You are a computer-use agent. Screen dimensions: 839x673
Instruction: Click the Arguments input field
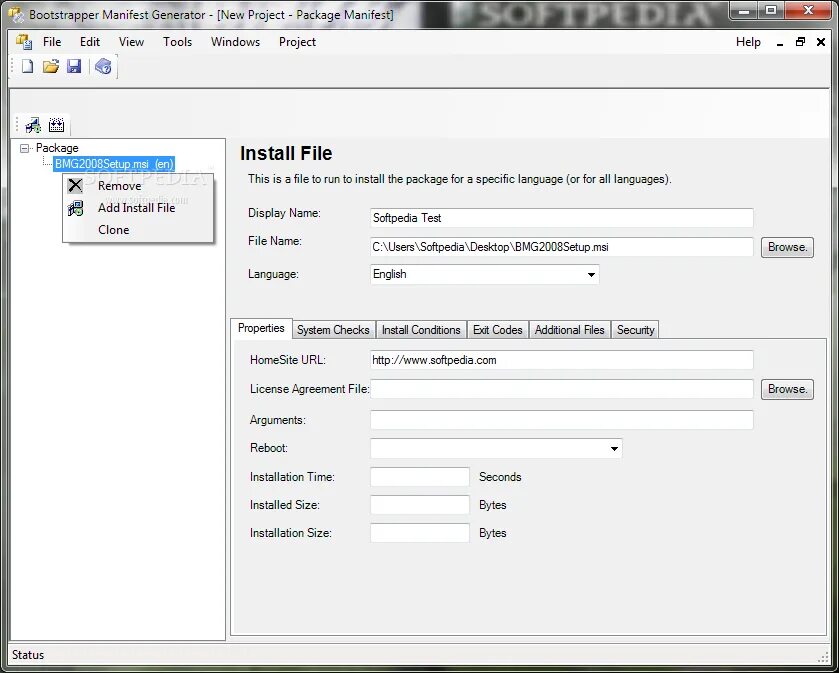coord(562,420)
